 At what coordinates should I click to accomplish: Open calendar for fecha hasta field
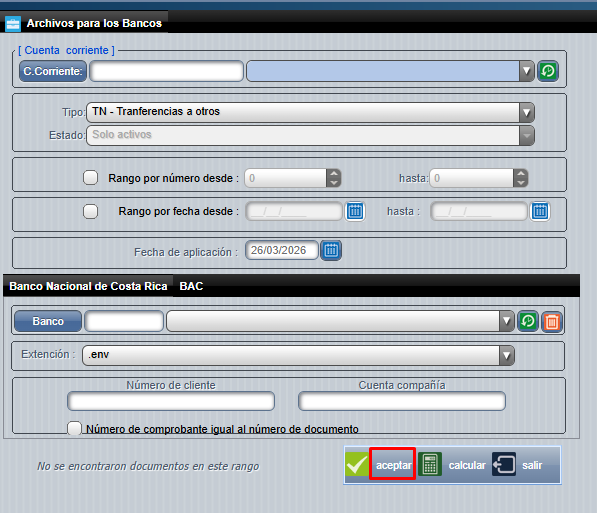(x=540, y=211)
